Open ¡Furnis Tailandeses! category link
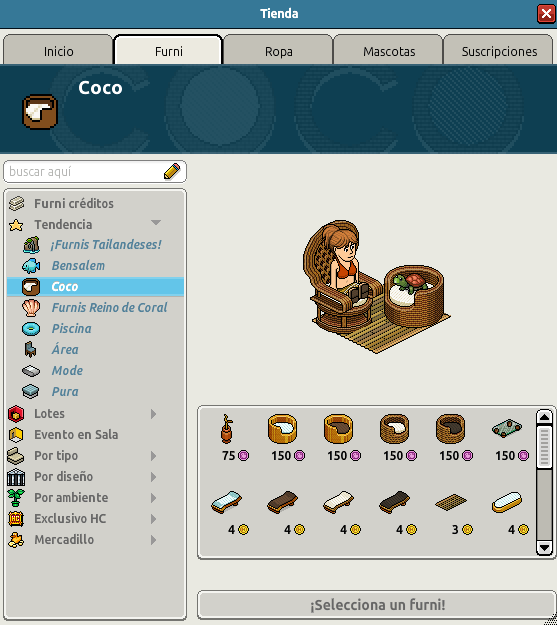This screenshot has width=557, height=625. coord(106,245)
